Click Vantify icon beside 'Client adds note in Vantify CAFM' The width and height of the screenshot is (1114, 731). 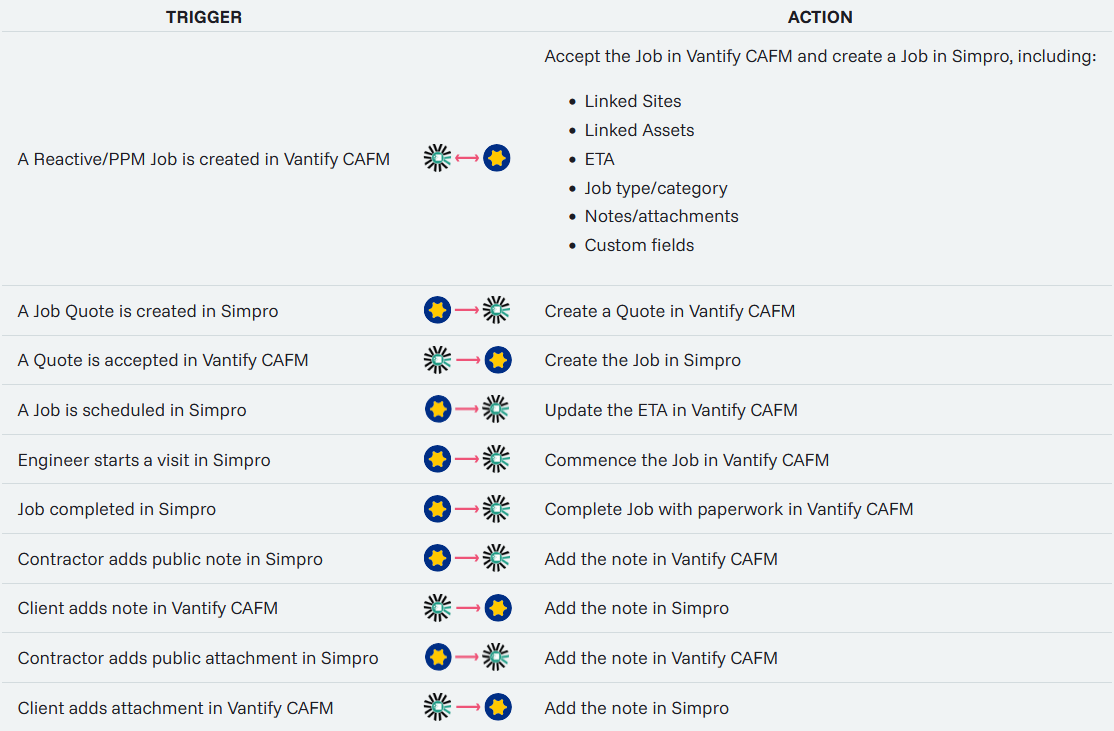pos(437,608)
